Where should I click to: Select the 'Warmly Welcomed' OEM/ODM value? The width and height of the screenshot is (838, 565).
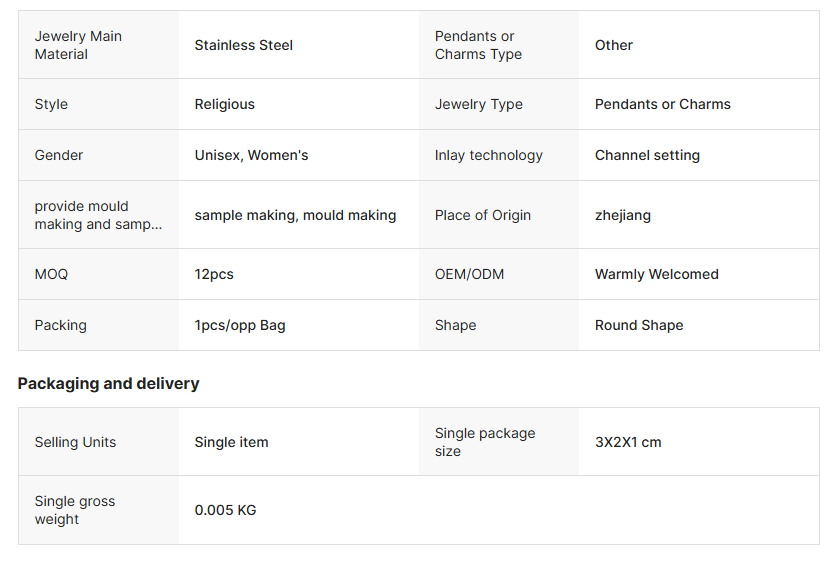coord(656,274)
